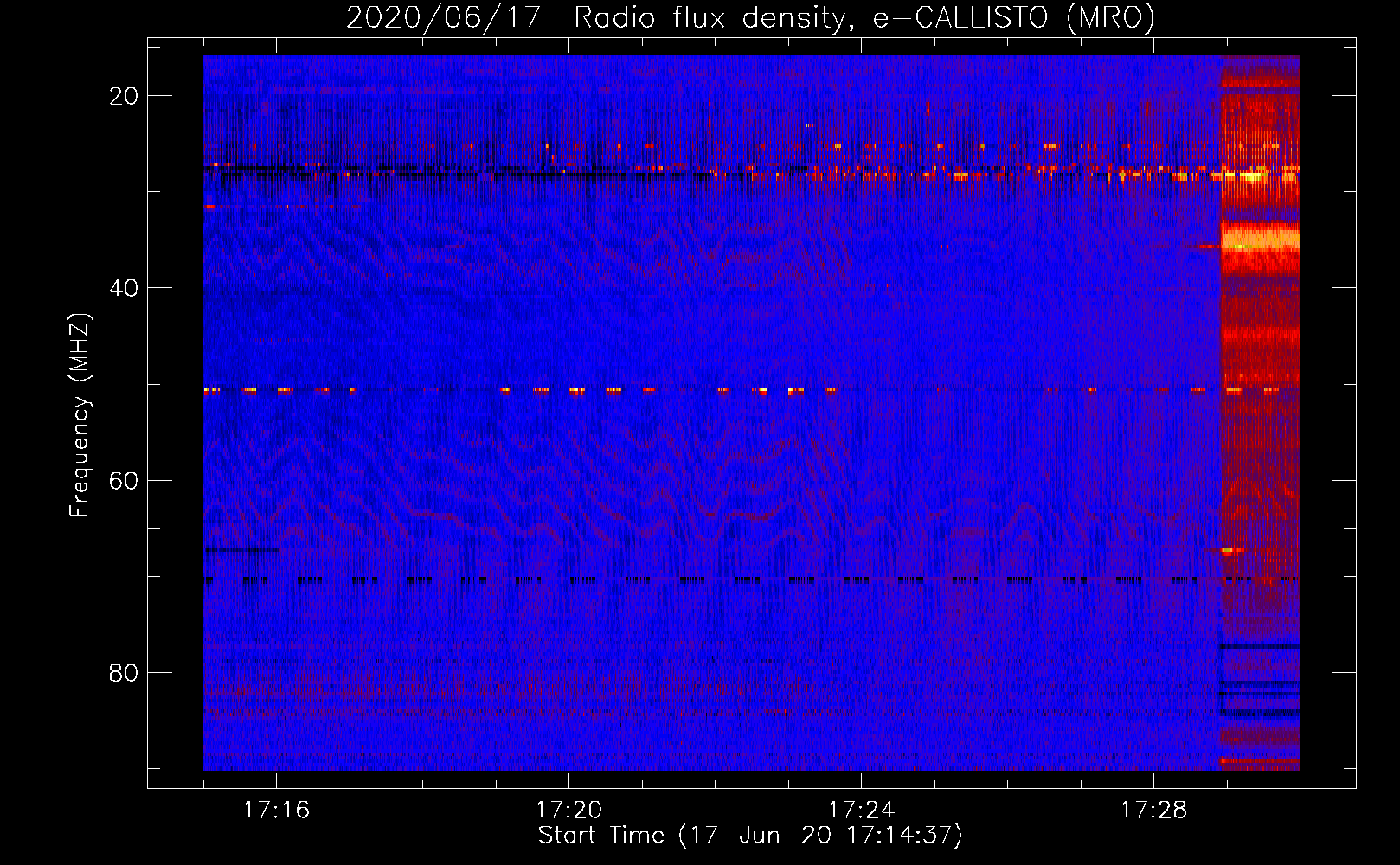Click the plot title "2020/06/17 Radio flux density, e-CALLISTO (MRO)"
The width and height of the screenshot is (1400, 865).
tap(750, 17)
